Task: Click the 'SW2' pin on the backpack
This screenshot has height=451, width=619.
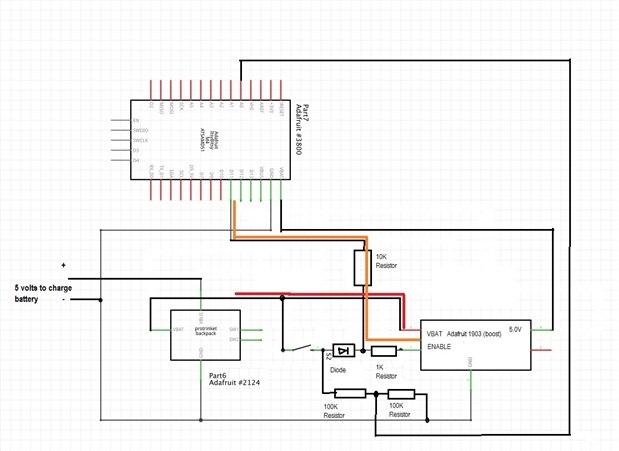Action: click(234, 340)
